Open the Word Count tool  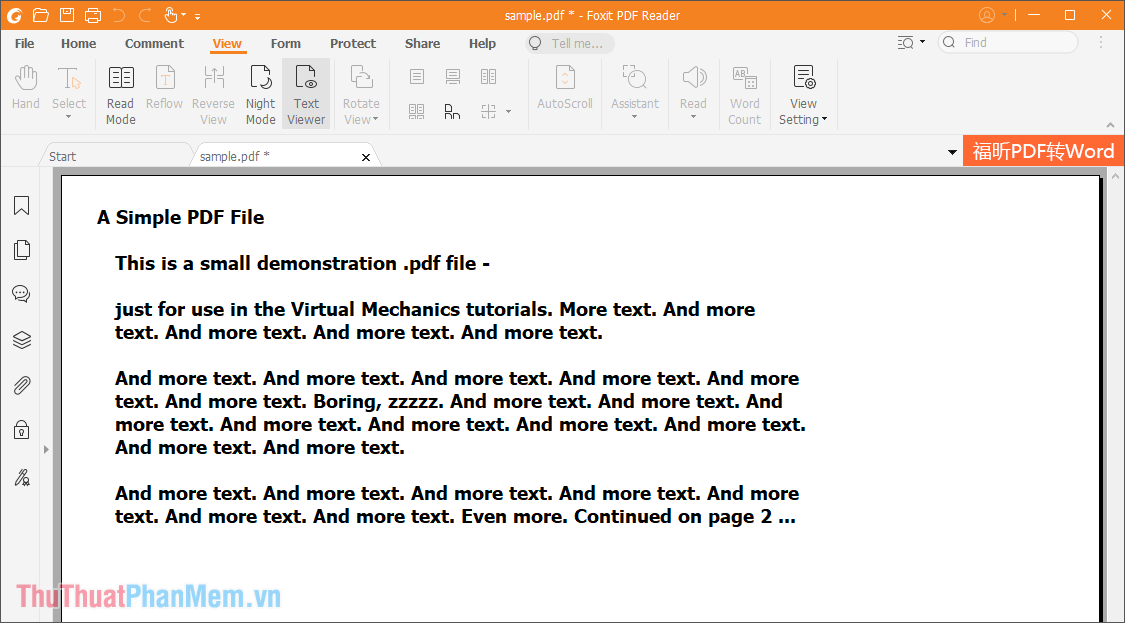pyautogui.click(x=744, y=93)
